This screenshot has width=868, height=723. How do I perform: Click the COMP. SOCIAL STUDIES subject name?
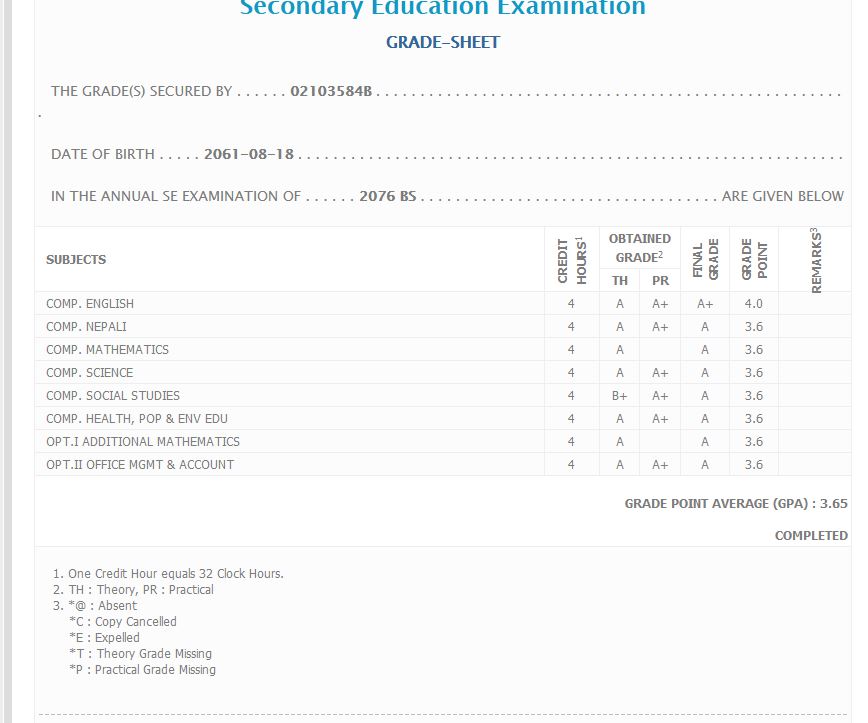[x=113, y=396]
